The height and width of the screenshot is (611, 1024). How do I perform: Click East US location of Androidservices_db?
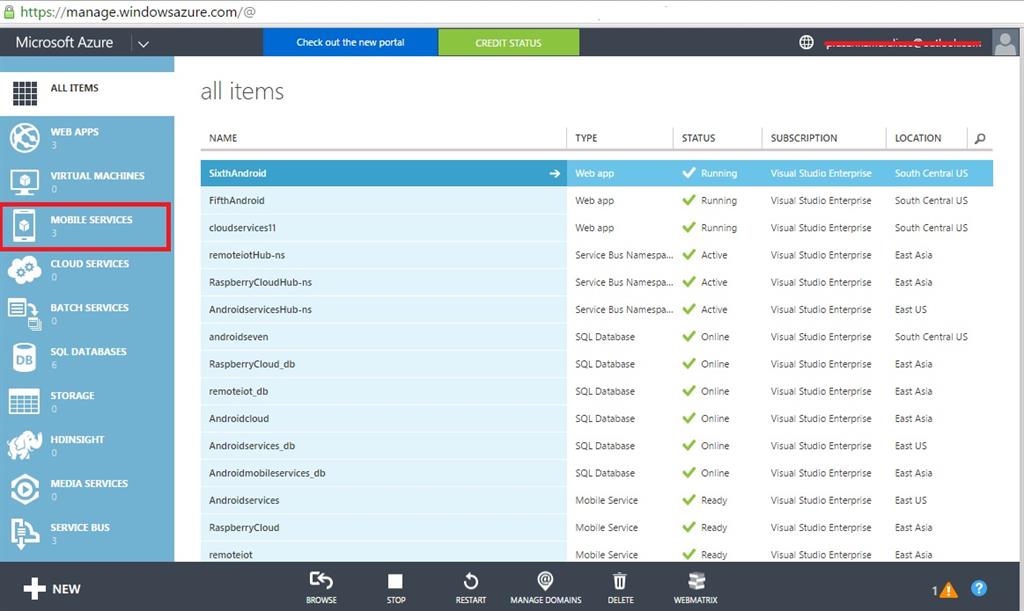click(x=910, y=446)
